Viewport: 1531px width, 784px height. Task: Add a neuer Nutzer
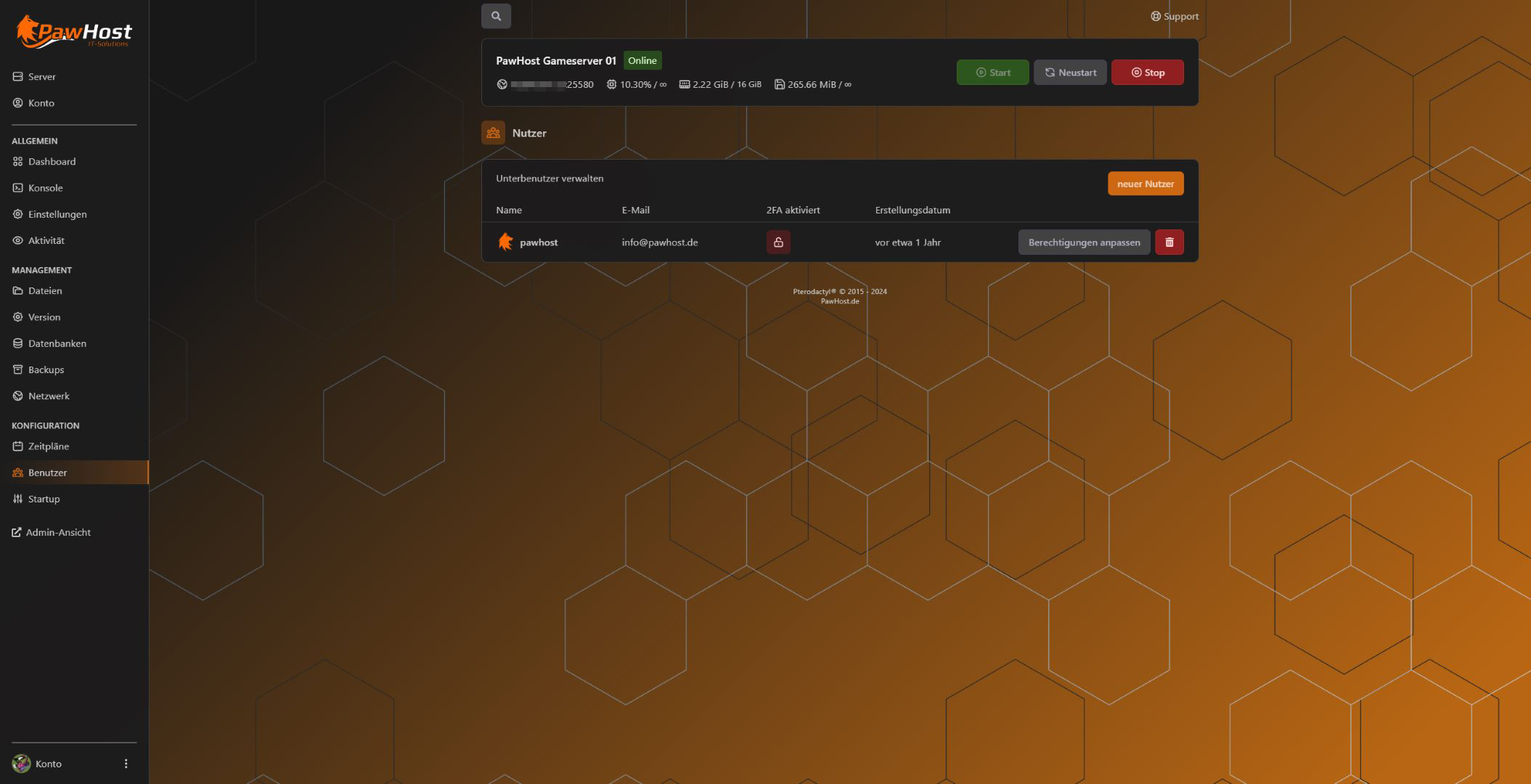point(1145,184)
